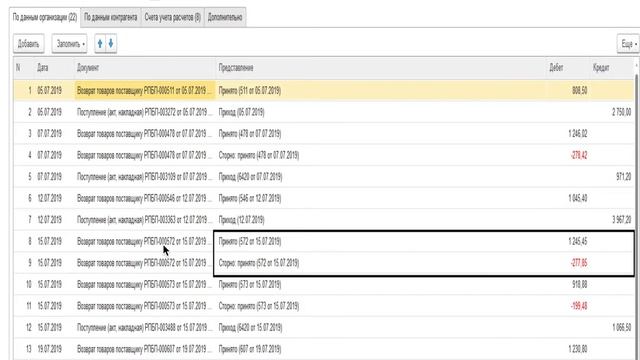The image size is (640, 360).
Task: Select row number 7 cell
Action: (x=29, y=220)
